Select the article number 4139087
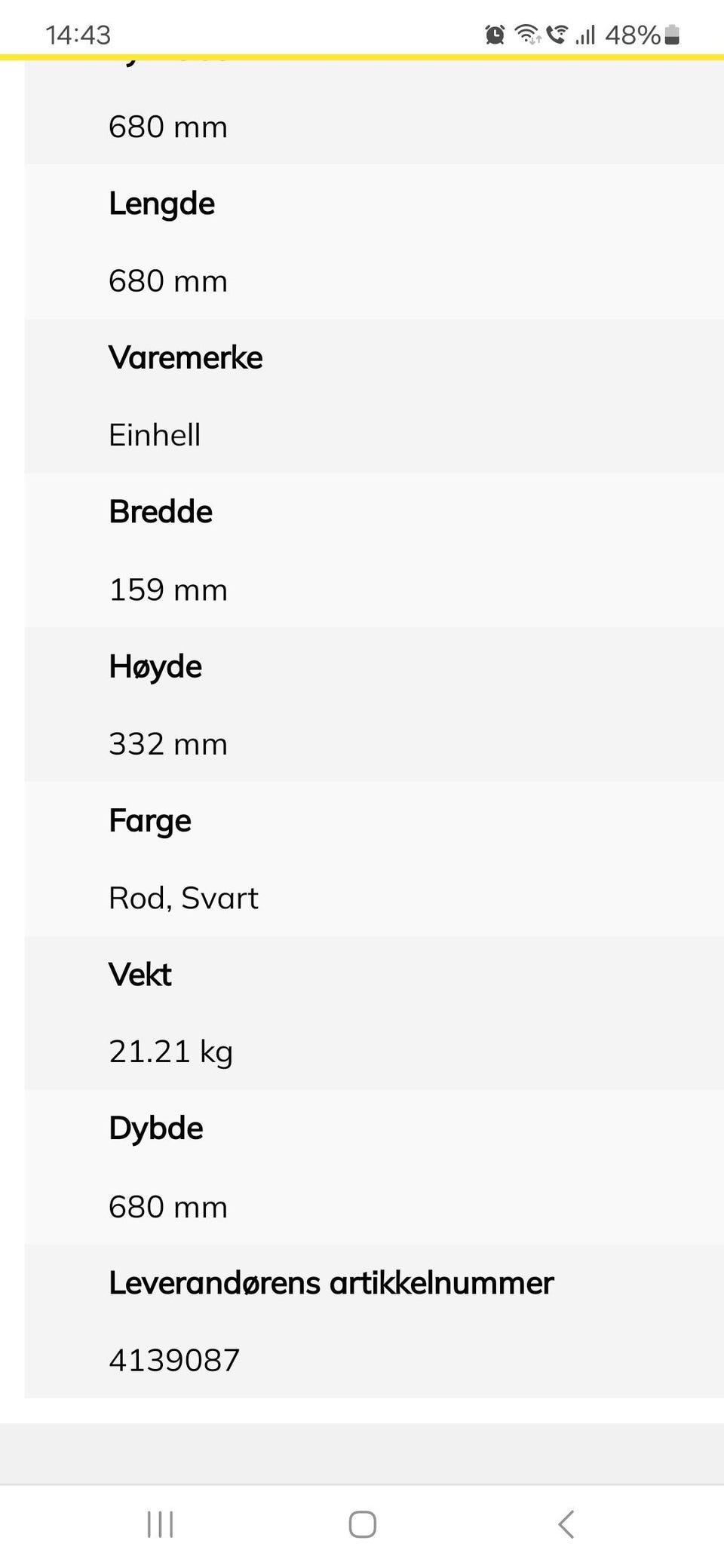This screenshot has height=1568, width=724. (x=174, y=1360)
